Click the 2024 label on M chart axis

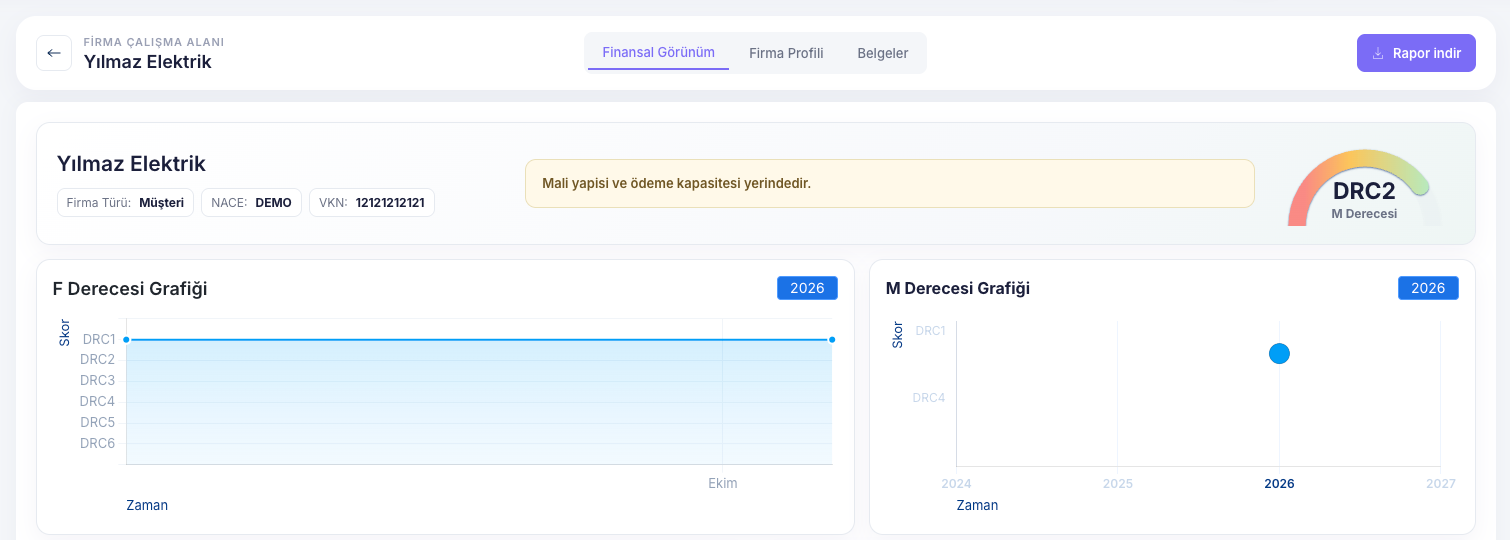pos(956,483)
